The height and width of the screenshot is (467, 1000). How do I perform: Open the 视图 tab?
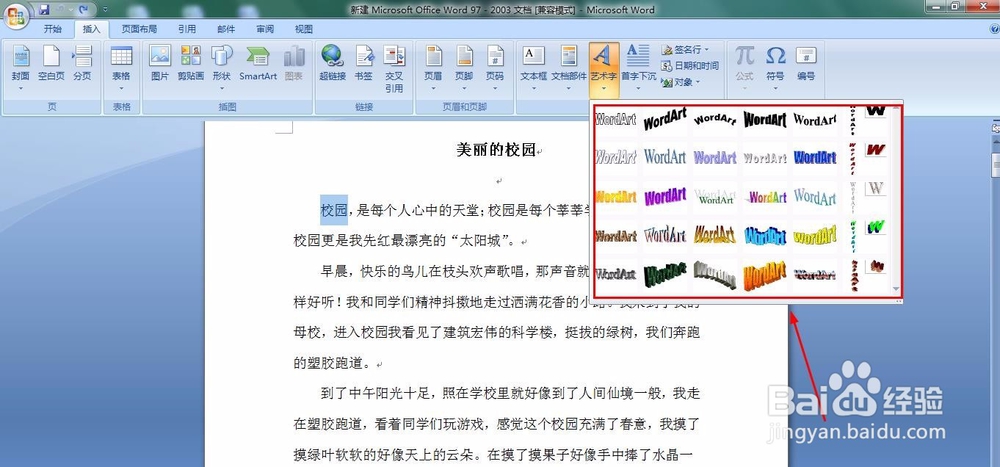(x=304, y=29)
